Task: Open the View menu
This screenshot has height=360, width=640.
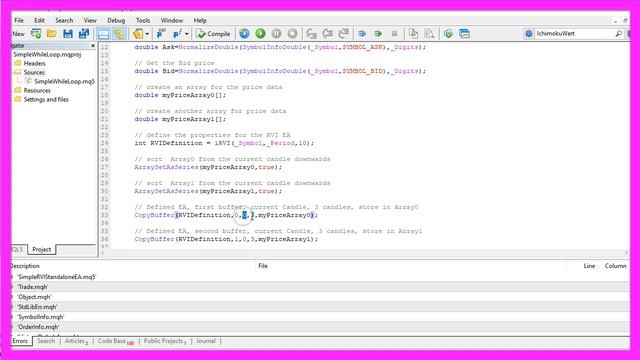Action: [90, 20]
